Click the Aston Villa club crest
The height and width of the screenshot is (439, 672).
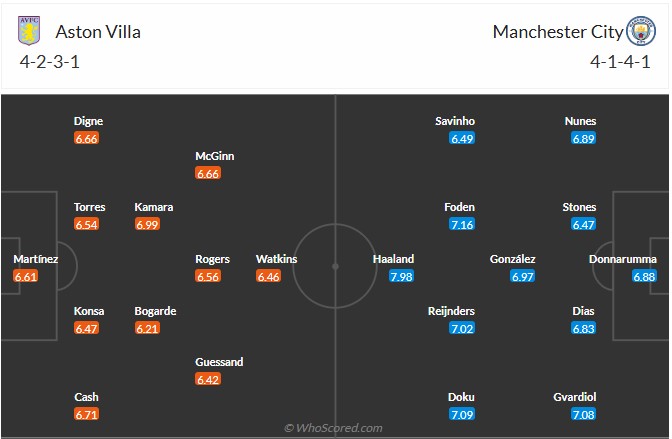pos(29,31)
